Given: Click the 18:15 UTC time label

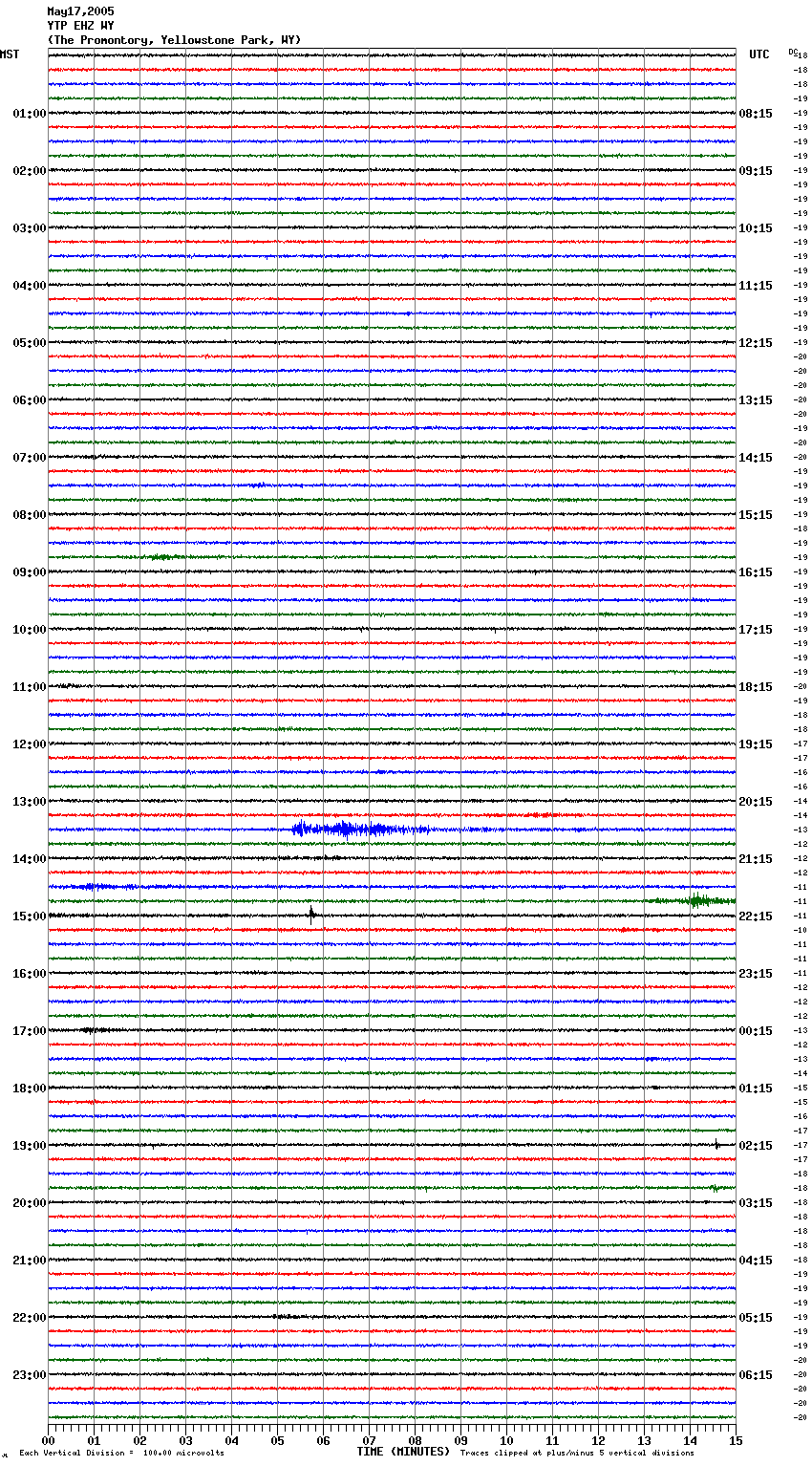Looking at the screenshot, I should click(756, 687).
